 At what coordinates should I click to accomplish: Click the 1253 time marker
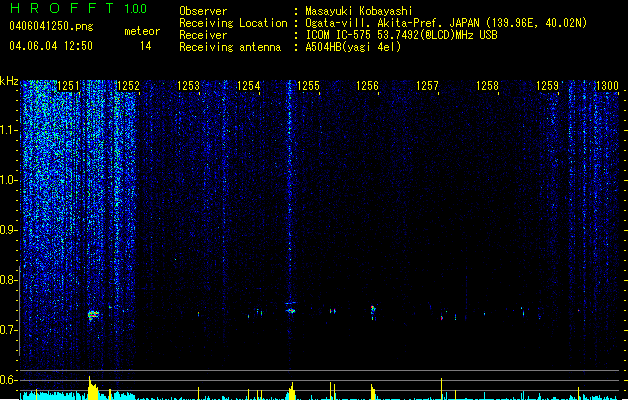[188, 85]
